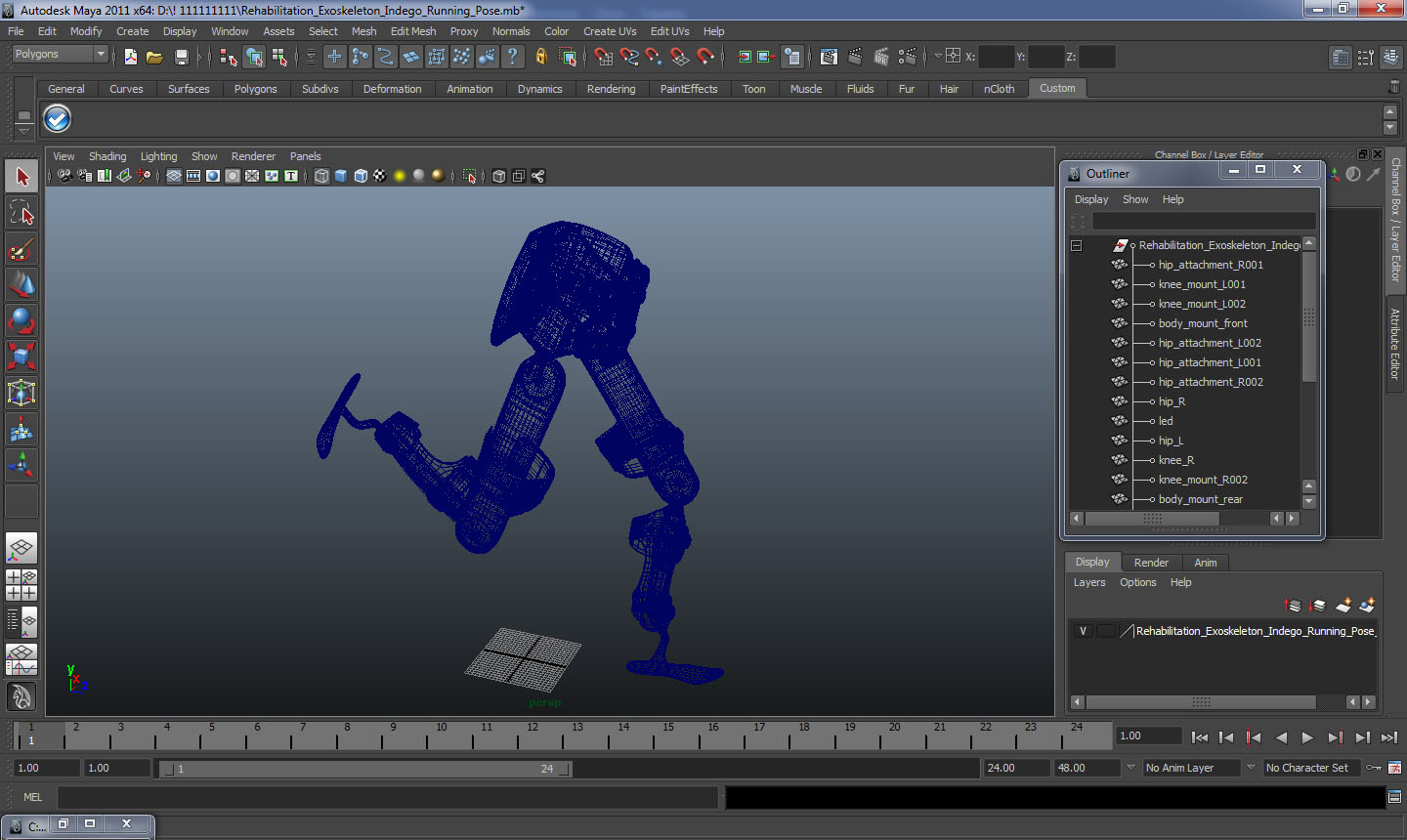Toggle layer visibility V box
The width and height of the screenshot is (1407, 840).
[1083, 631]
